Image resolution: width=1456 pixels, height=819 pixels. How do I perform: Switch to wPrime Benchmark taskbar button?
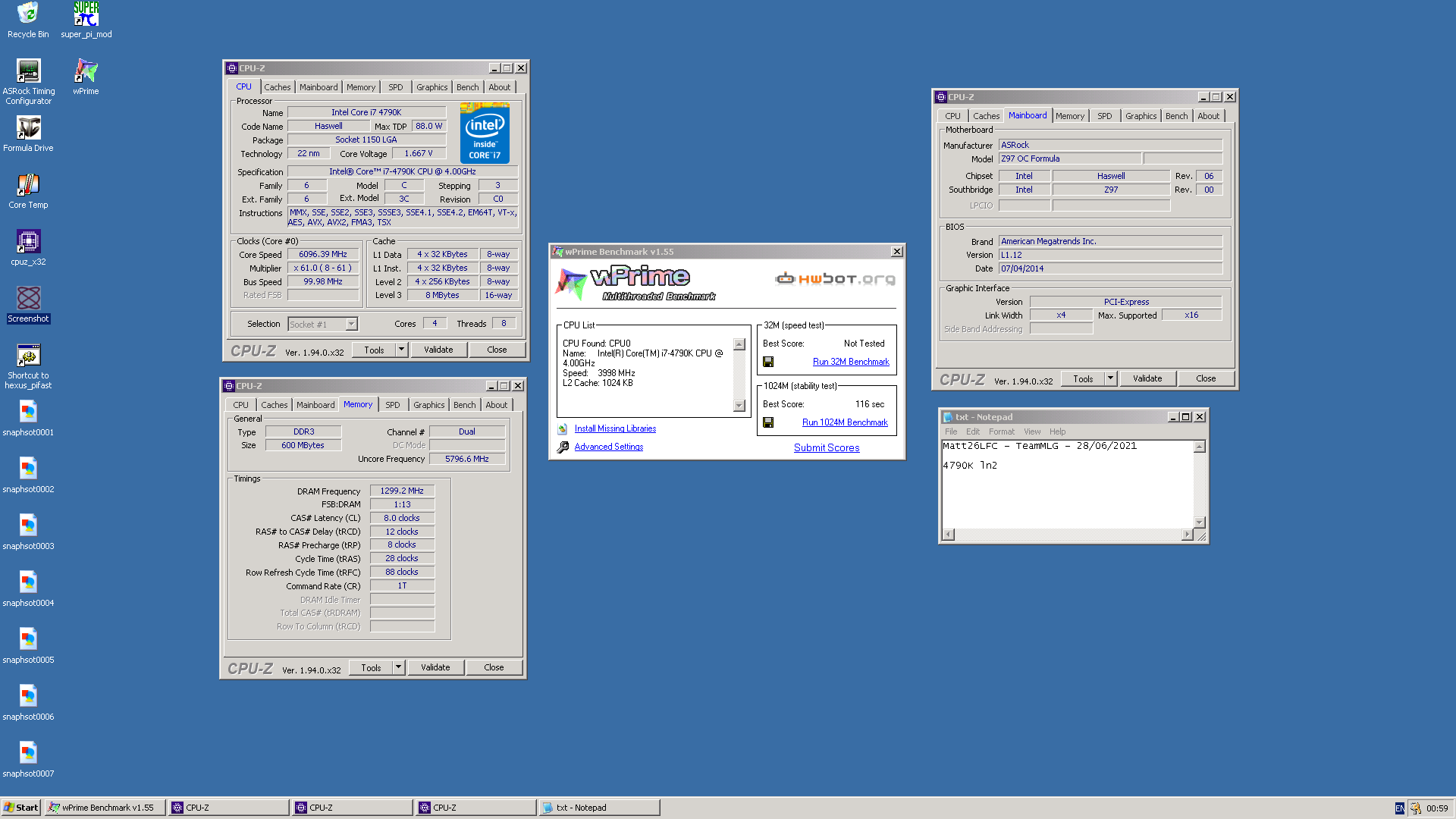[105, 808]
